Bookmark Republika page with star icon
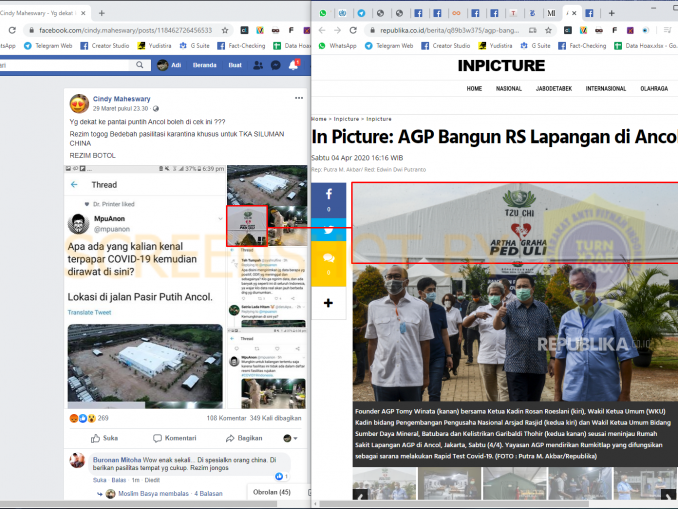Screen dimensions: 678x509 (548, 30)
